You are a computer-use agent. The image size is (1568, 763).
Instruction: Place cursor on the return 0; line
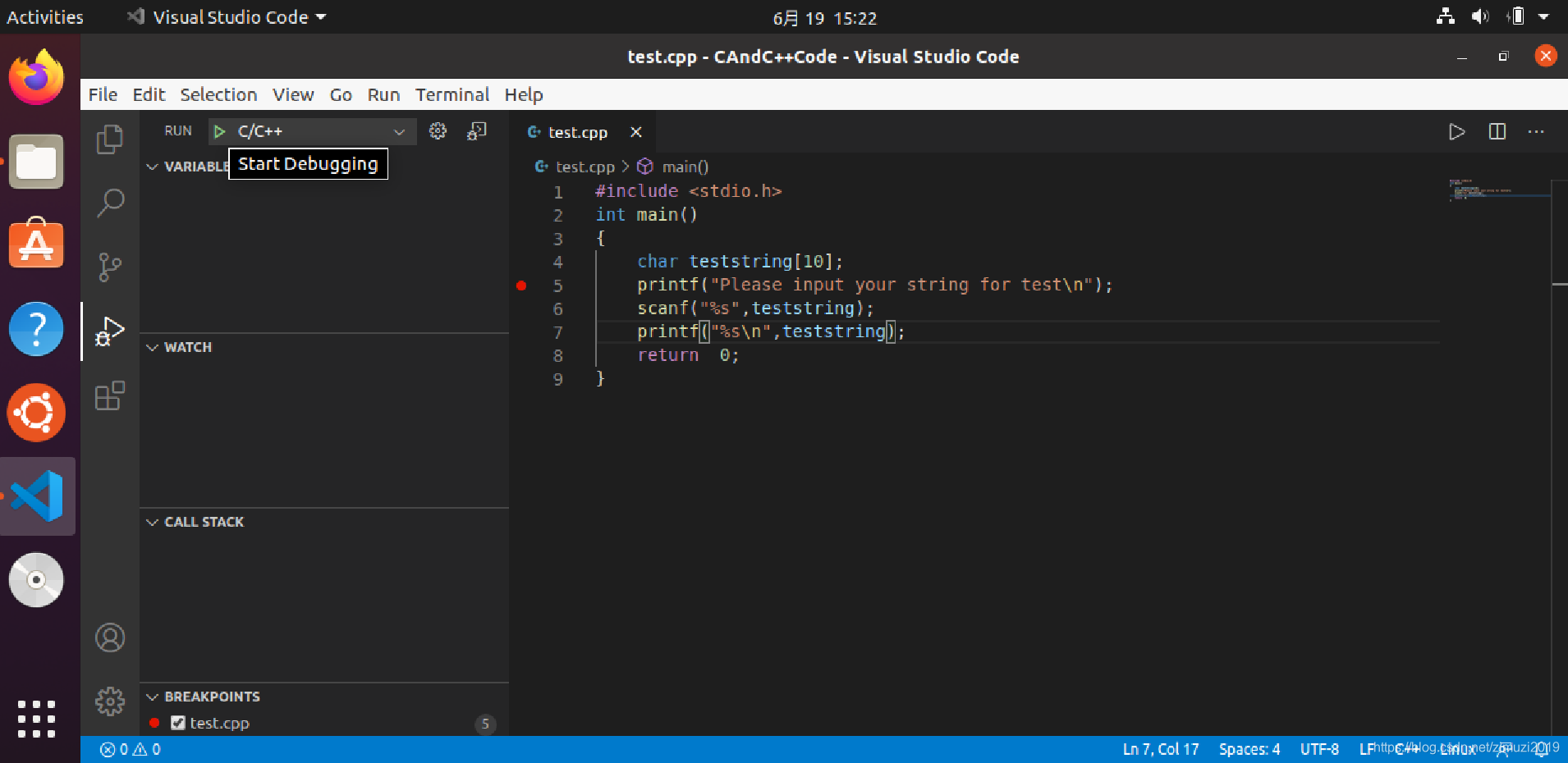coord(688,355)
